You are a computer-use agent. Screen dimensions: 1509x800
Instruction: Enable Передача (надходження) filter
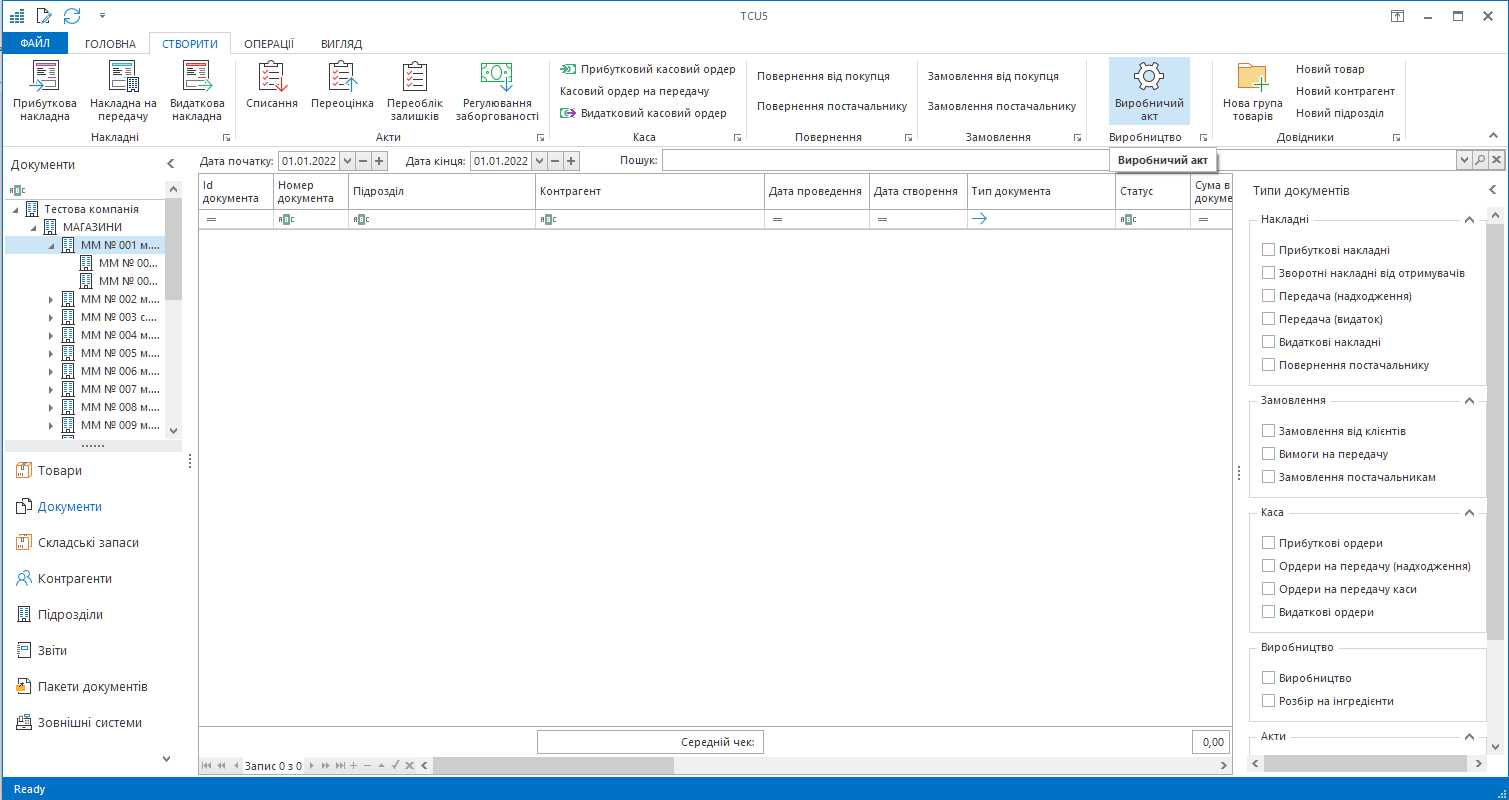click(1269, 296)
